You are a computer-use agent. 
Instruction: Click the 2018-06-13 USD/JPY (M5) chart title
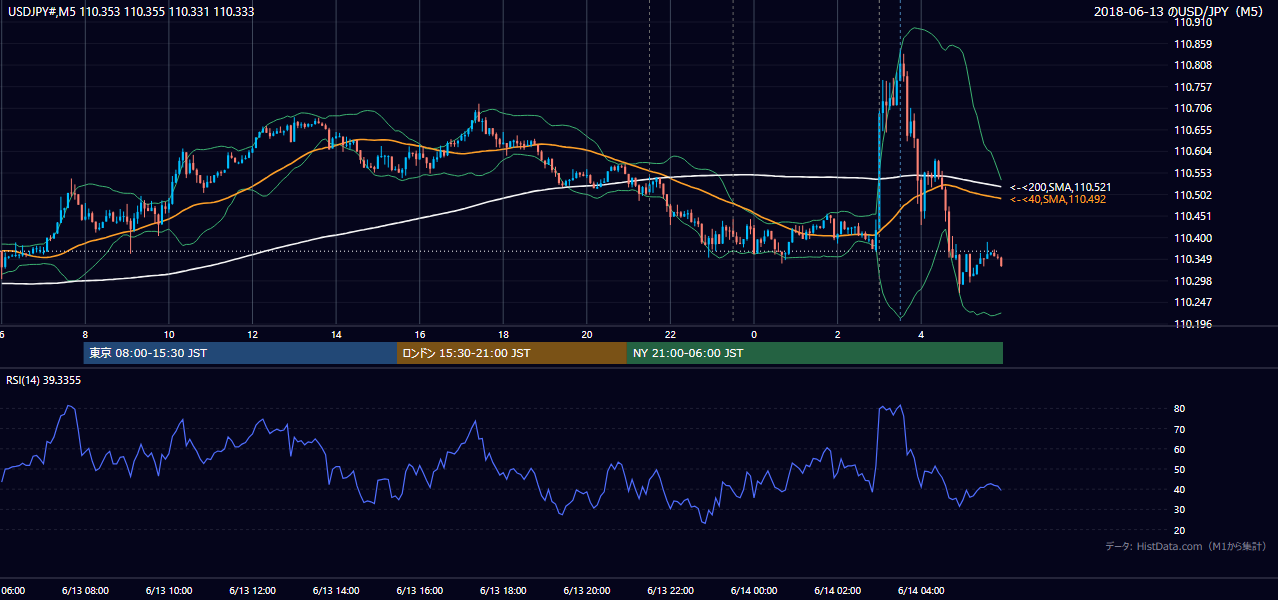click(x=1180, y=11)
